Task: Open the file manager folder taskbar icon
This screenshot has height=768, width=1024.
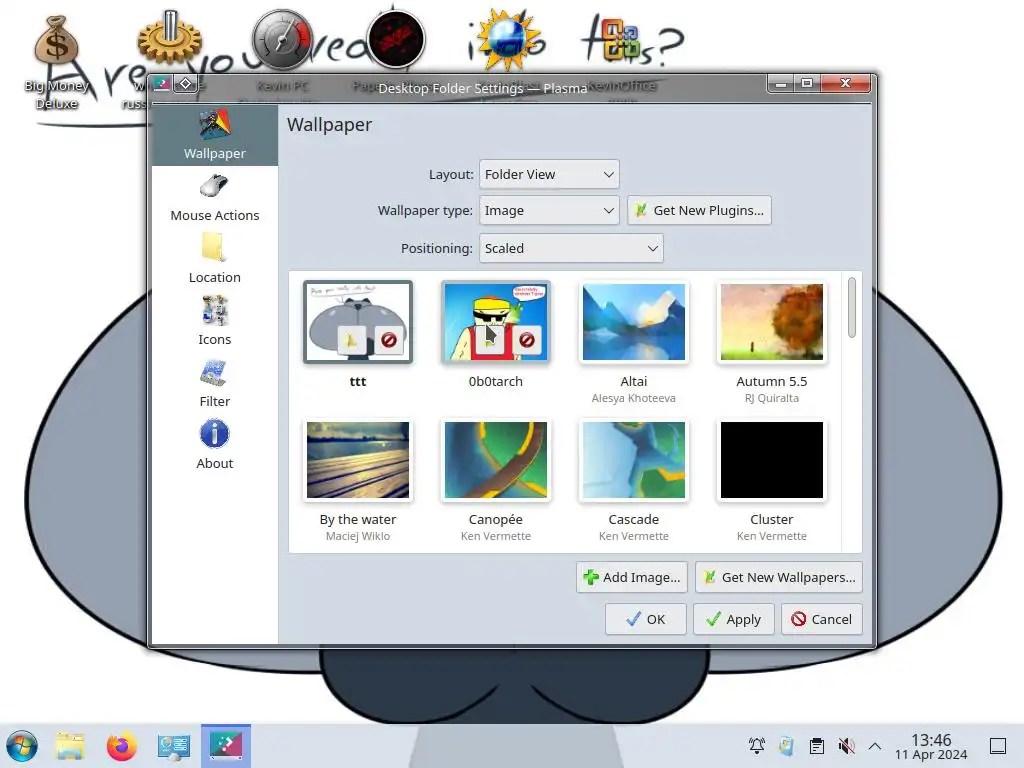Action: click(x=70, y=746)
